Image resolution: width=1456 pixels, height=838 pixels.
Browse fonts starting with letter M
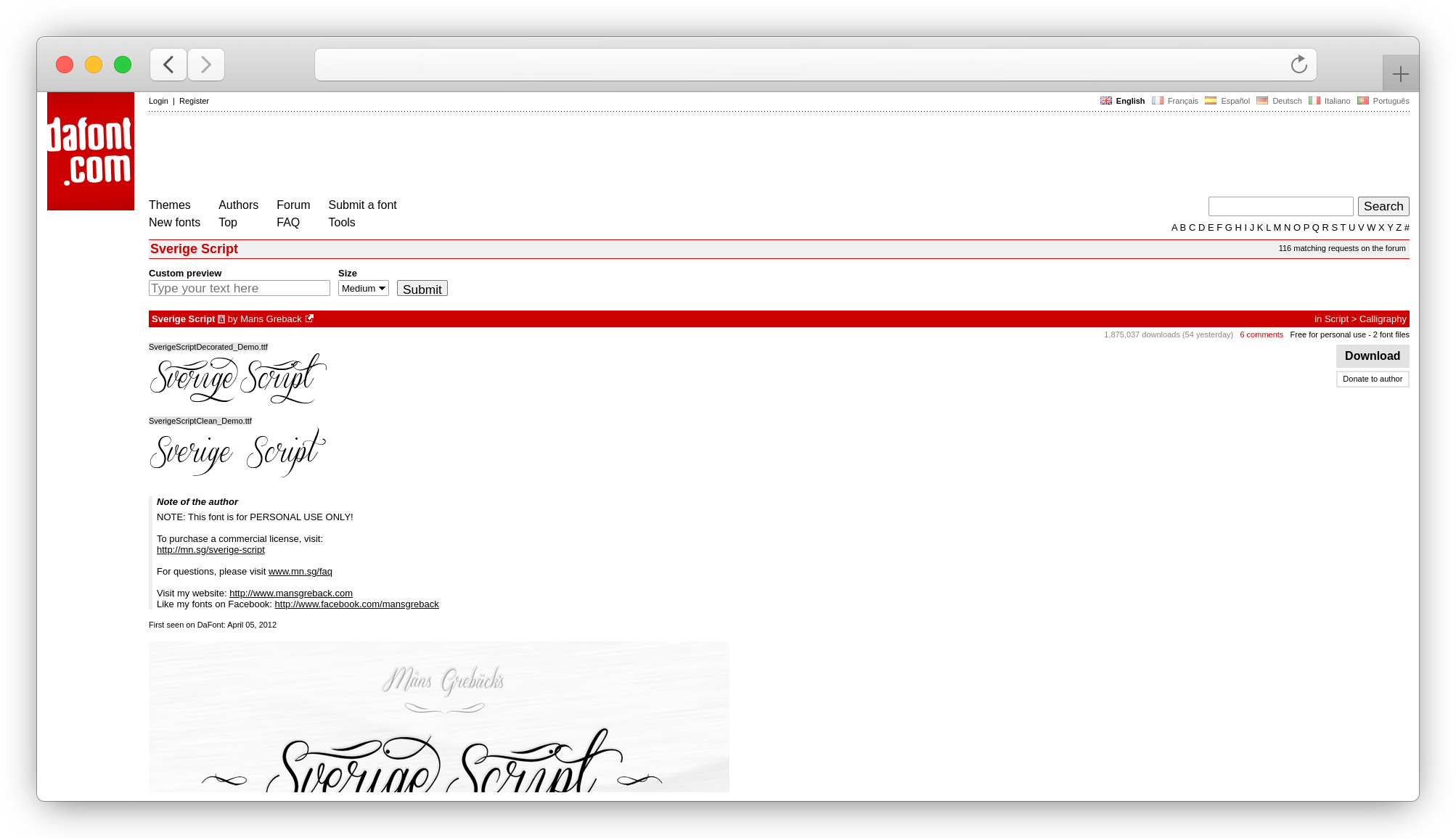pos(1277,228)
